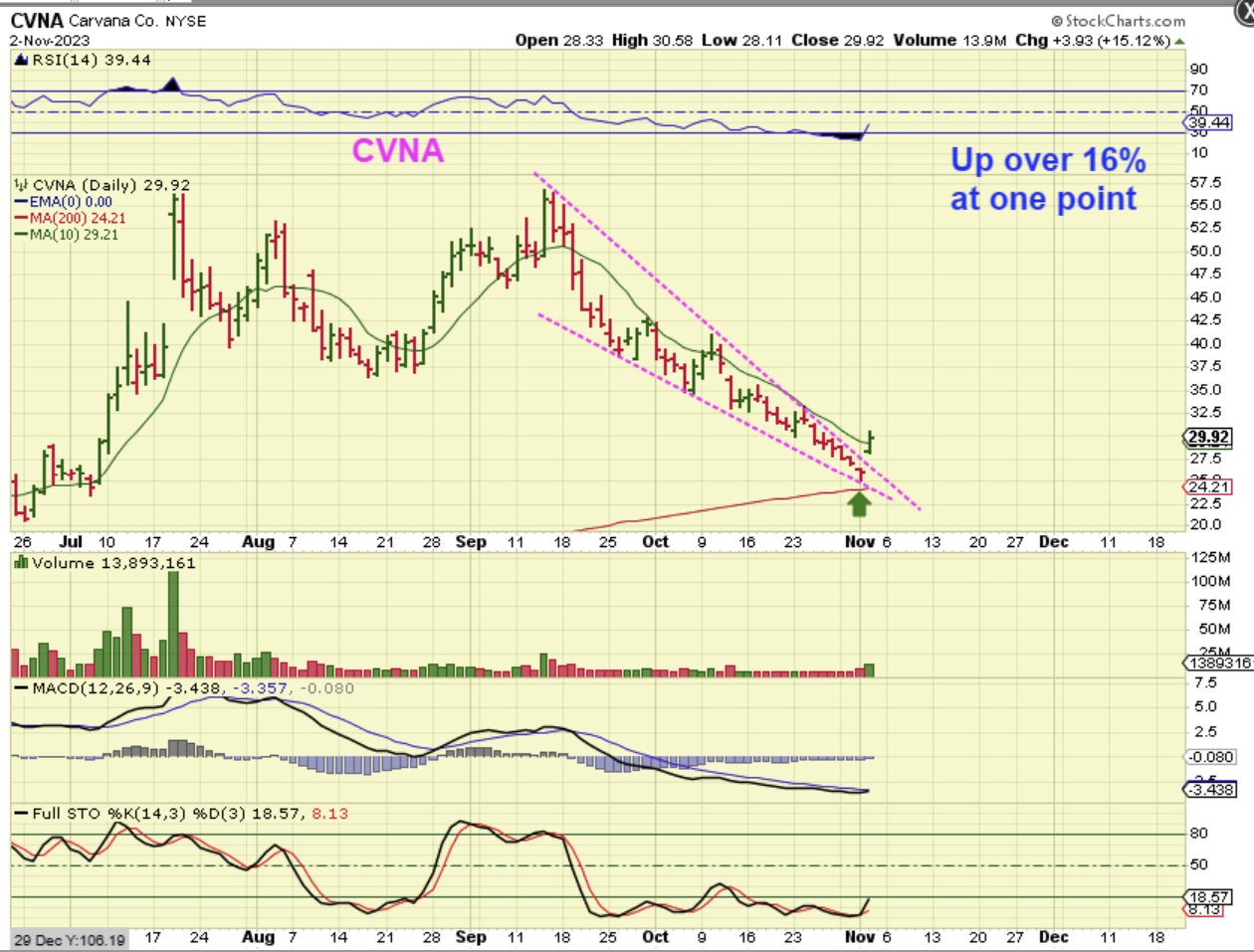Click the bar-chart icon beside the Volume label
1254x952 pixels.
[x=21, y=563]
